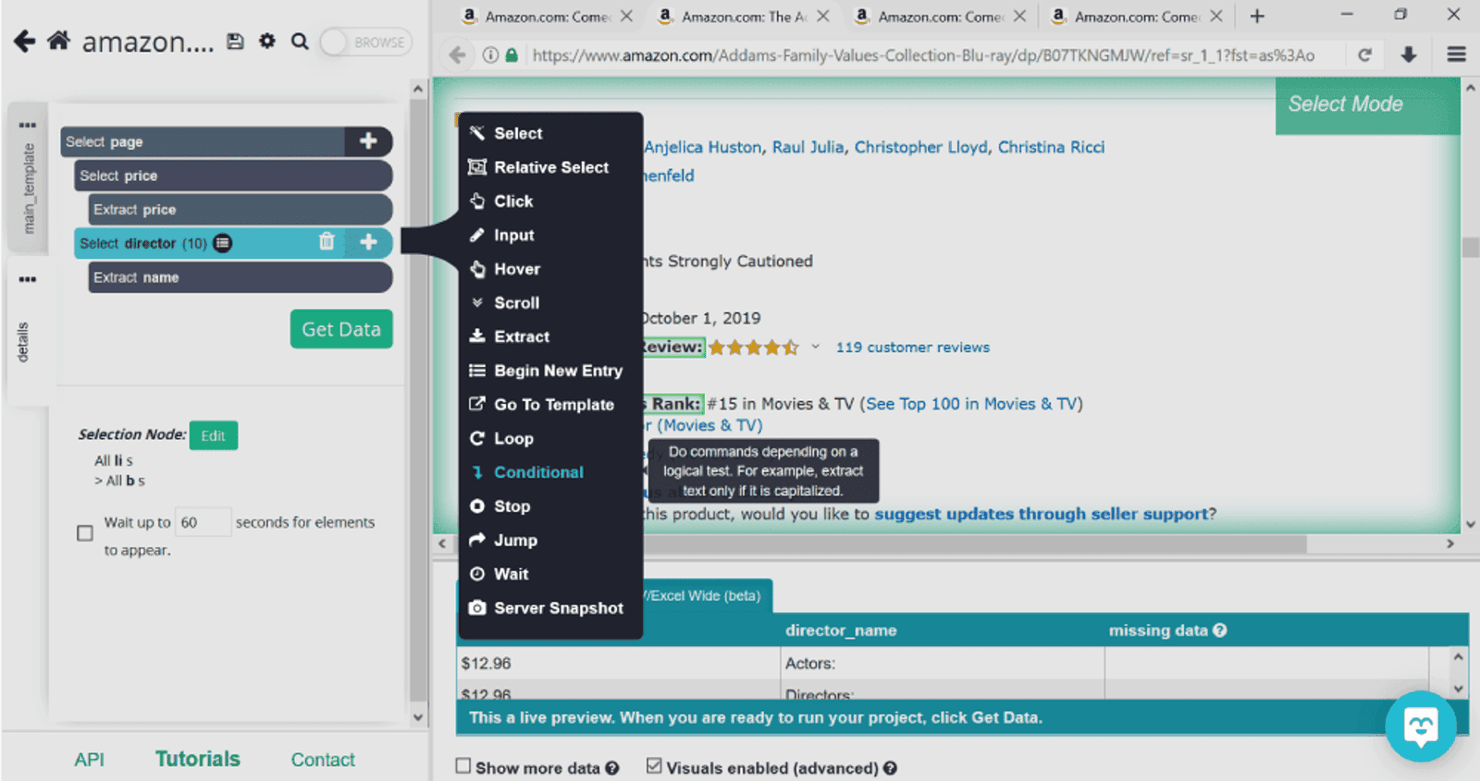Click help icon beside Show more data
Viewport: 1480px width, 781px height.
(x=612, y=768)
